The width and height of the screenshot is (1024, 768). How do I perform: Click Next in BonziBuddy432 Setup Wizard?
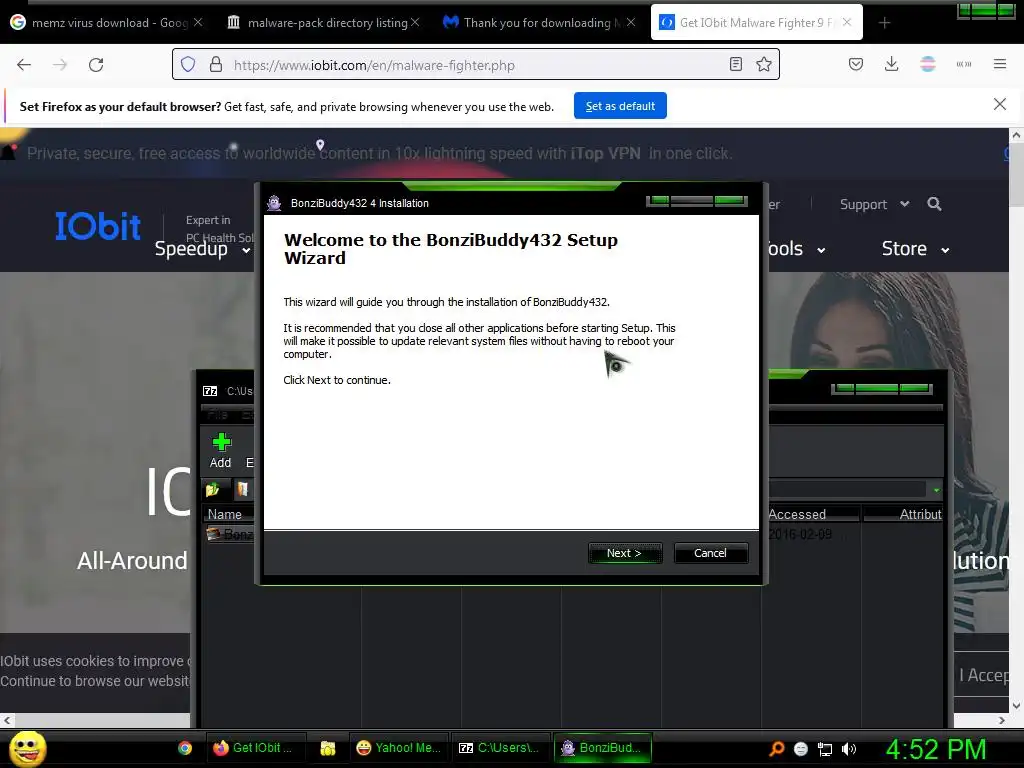click(x=625, y=553)
